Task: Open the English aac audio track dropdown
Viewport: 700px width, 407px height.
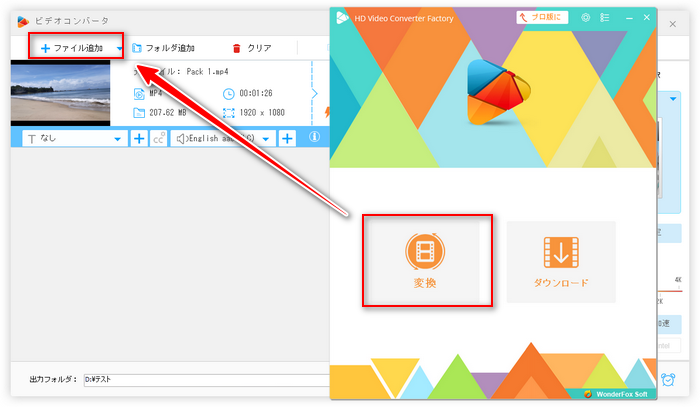Action: point(223,139)
